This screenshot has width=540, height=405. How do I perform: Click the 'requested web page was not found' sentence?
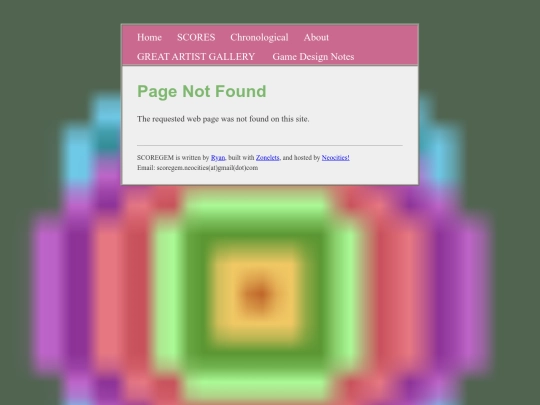[223, 119]
